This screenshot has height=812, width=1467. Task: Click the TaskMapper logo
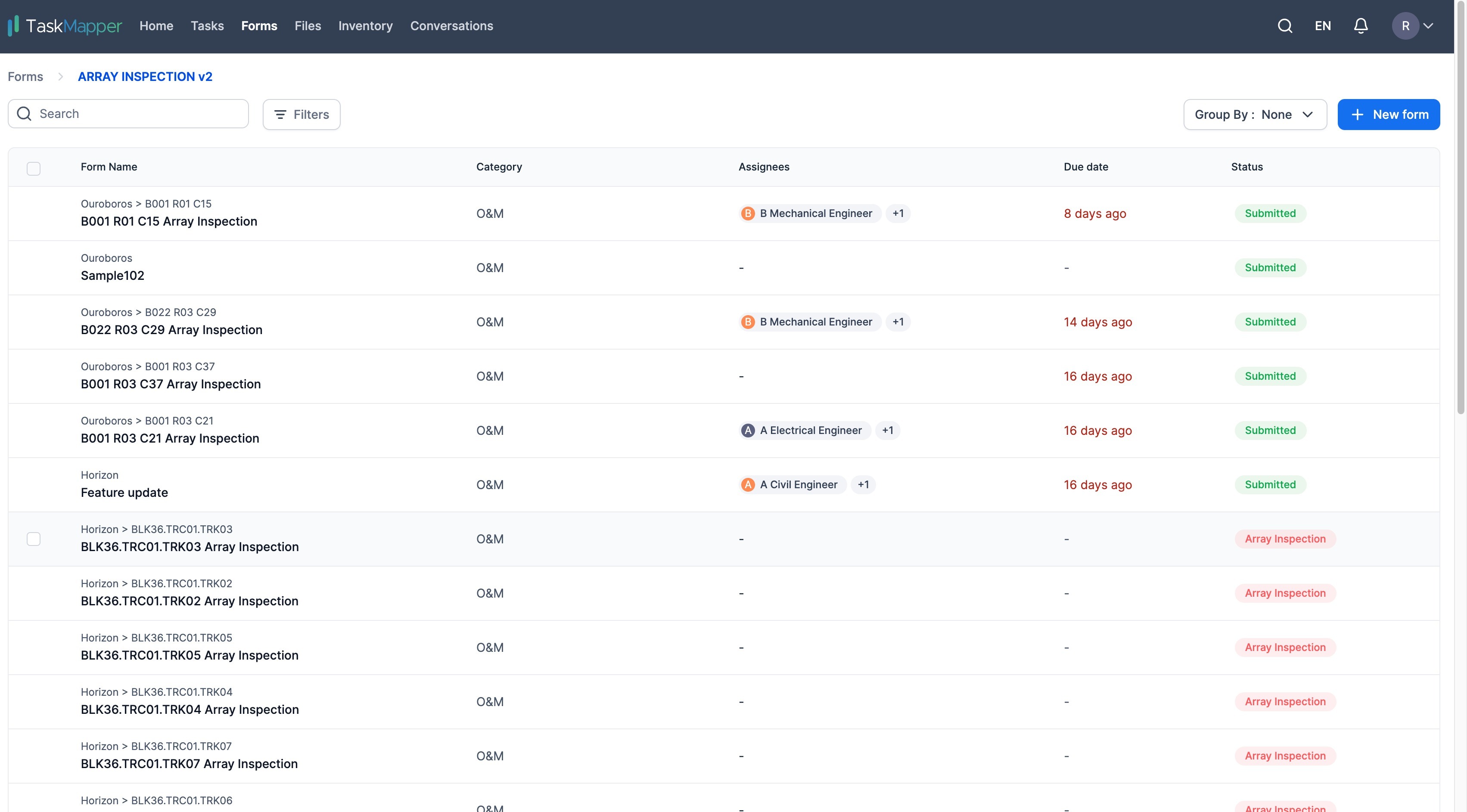pyautogui.click(x=64, y=26)
